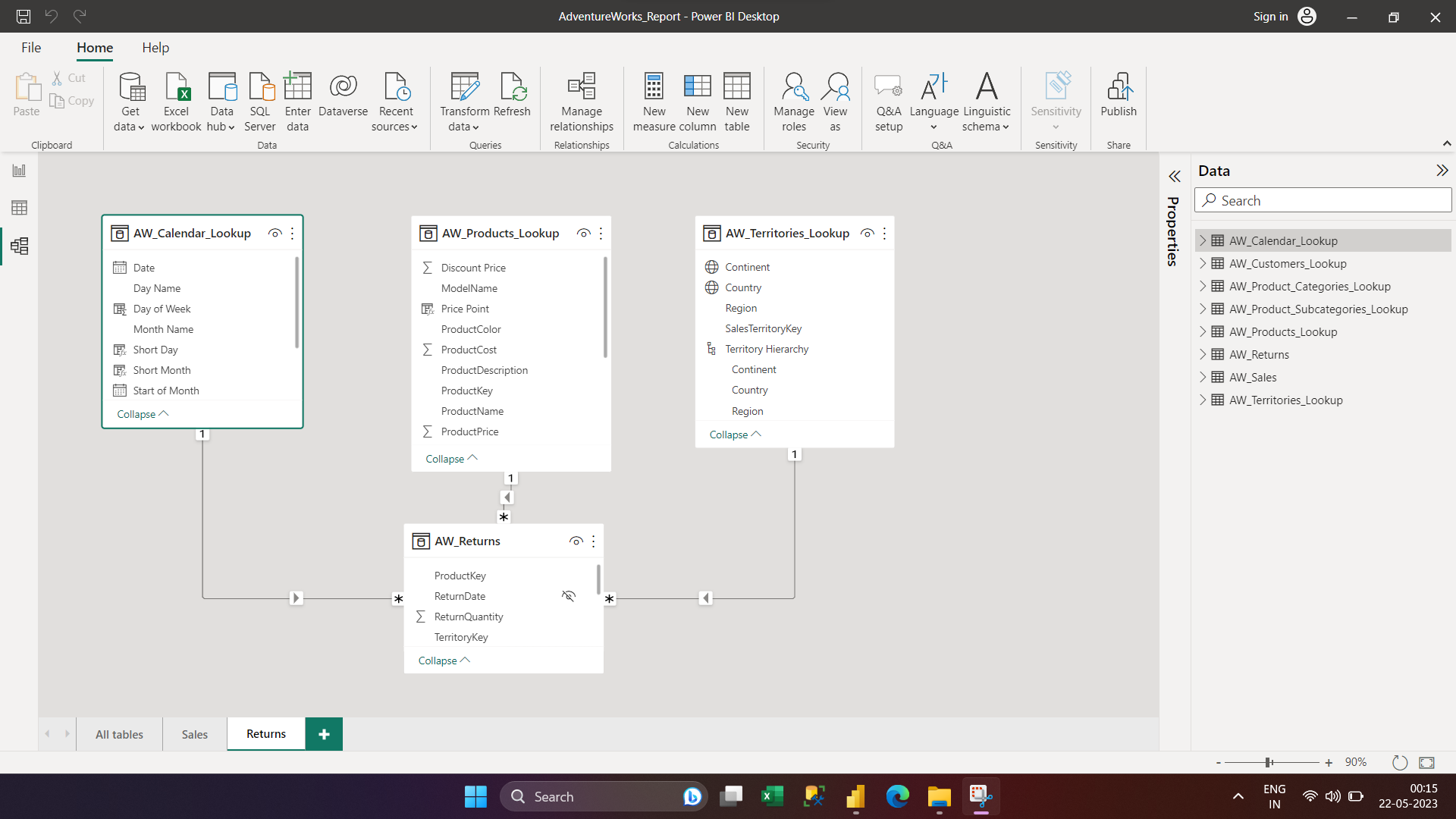This screenshot has width=1456, height=819.
Task: Click the zoom in plus button
Action: click(1329, 763)
